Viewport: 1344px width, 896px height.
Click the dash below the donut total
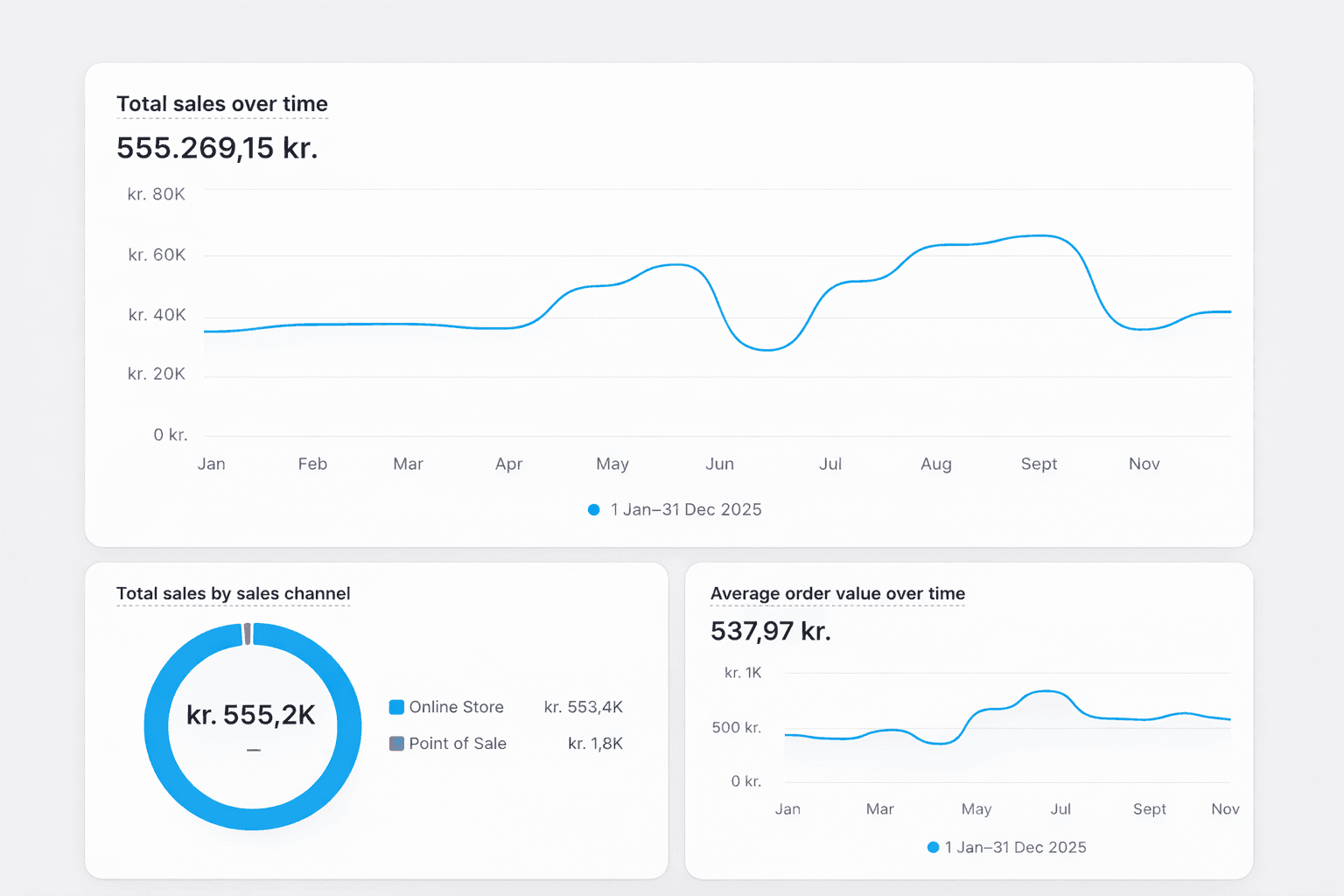tap(252, 749)
